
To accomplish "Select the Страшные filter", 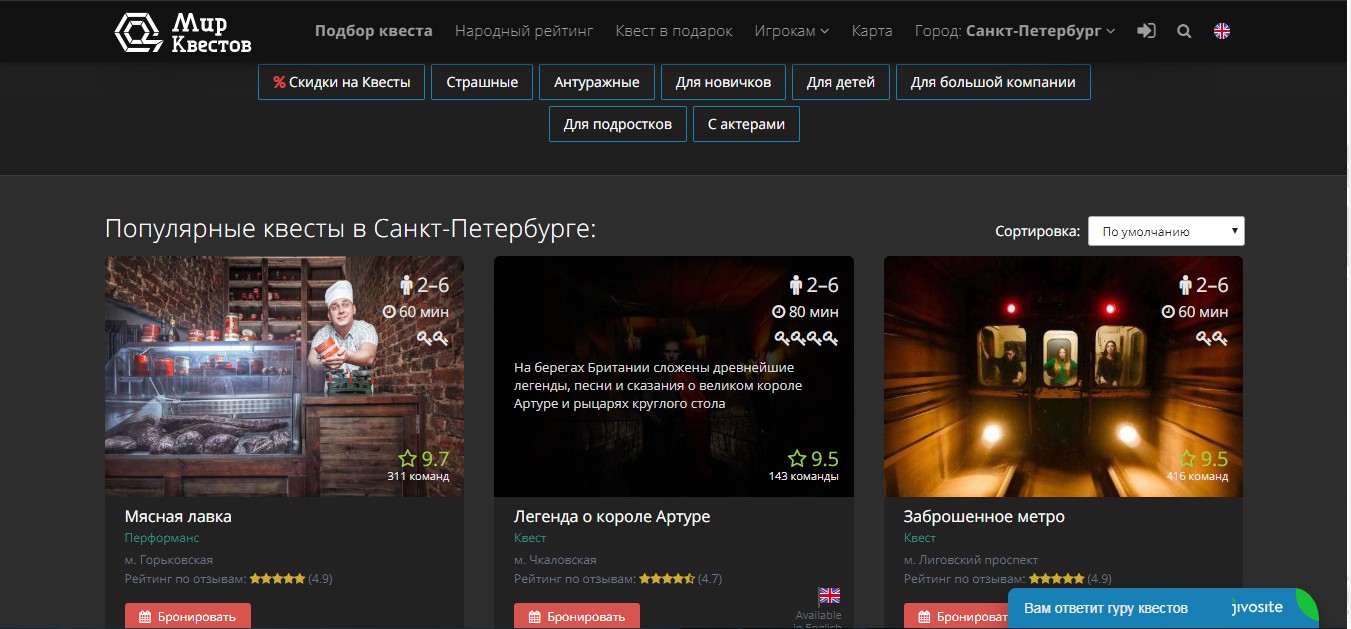I will (482, 82).
